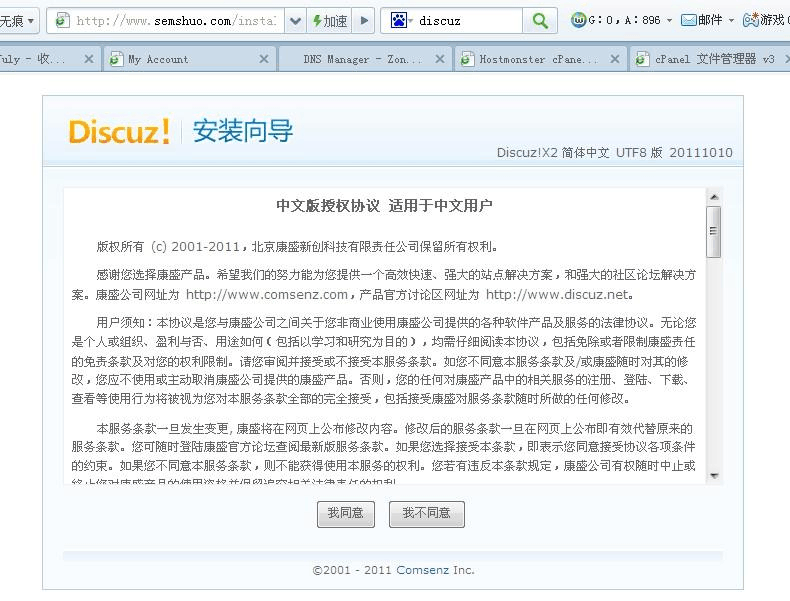Viewport: 790px width, 601px height.
Task: Click the URL address field
Action: [176, 21]
